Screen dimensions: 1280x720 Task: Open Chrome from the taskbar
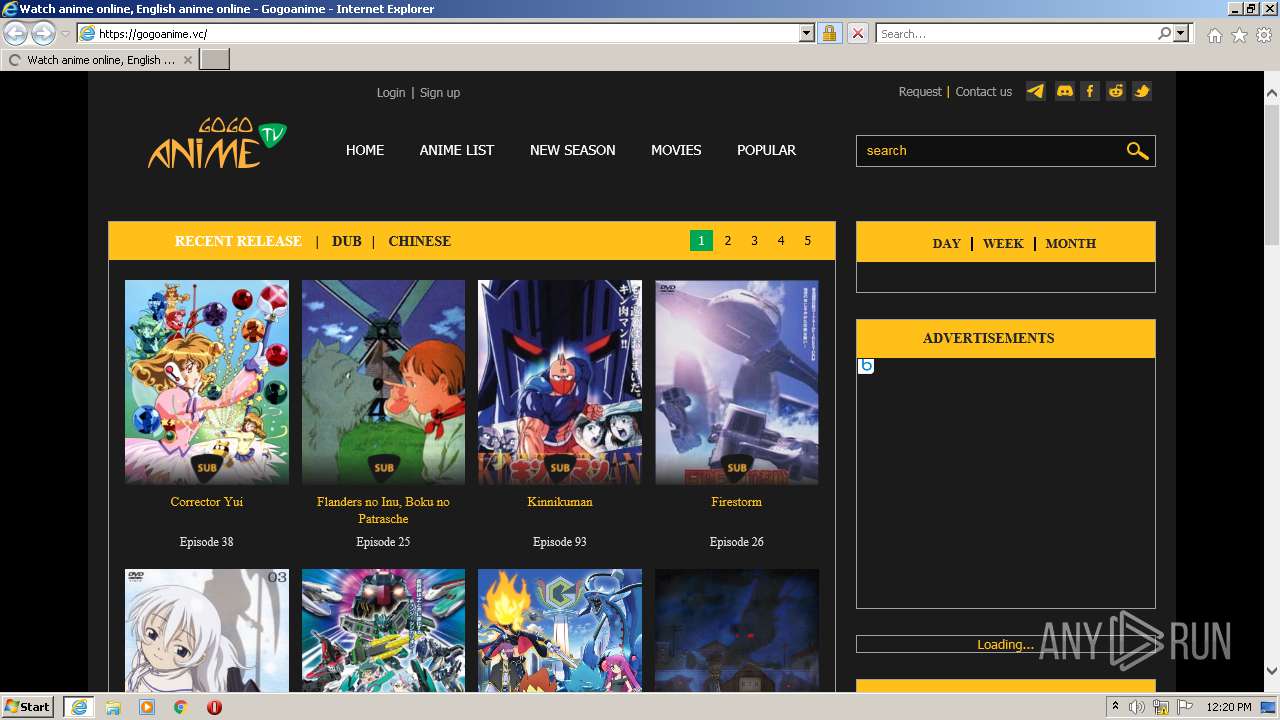pos(180,707)
